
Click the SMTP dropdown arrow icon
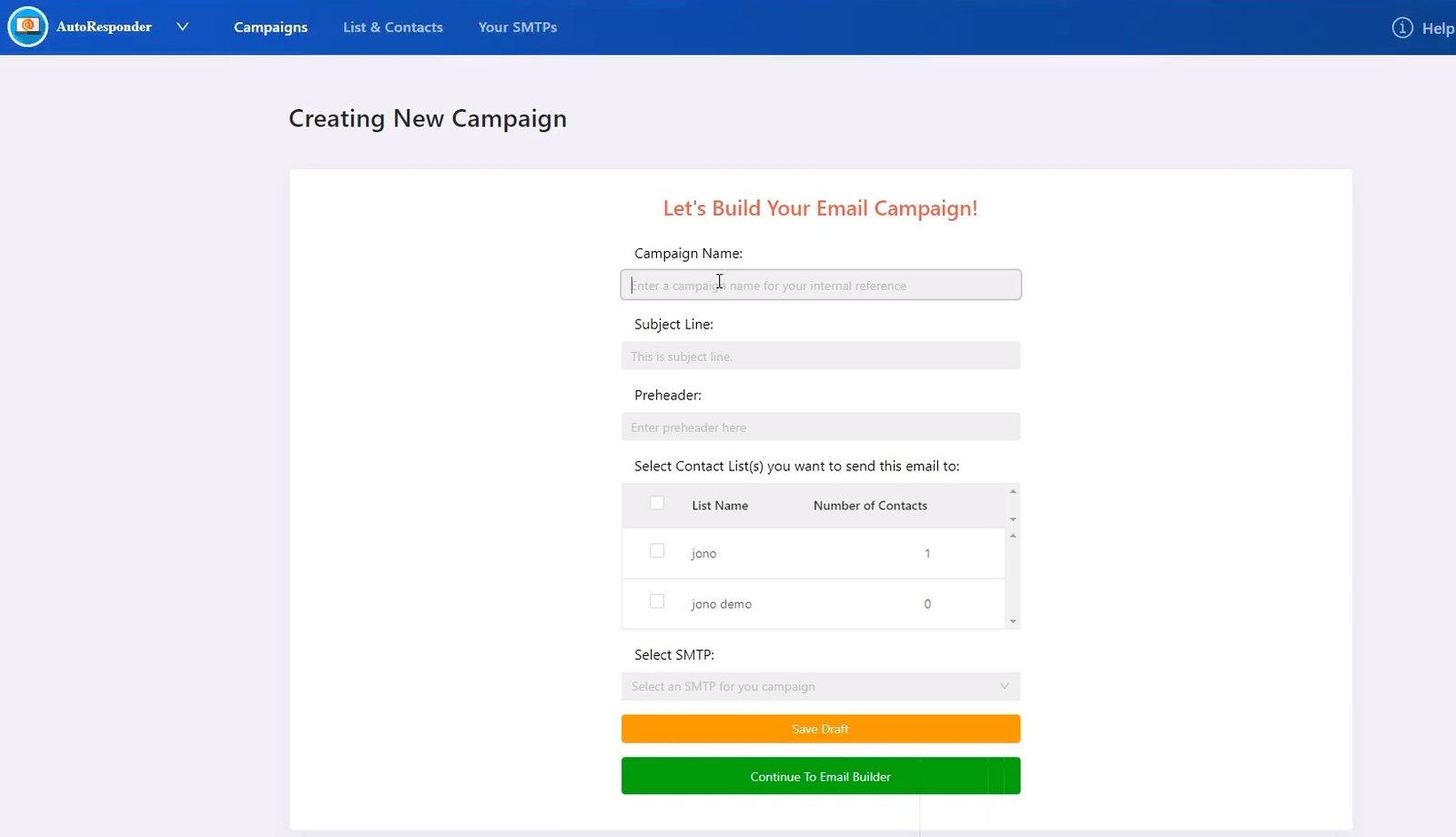[x=1005, y=686]
